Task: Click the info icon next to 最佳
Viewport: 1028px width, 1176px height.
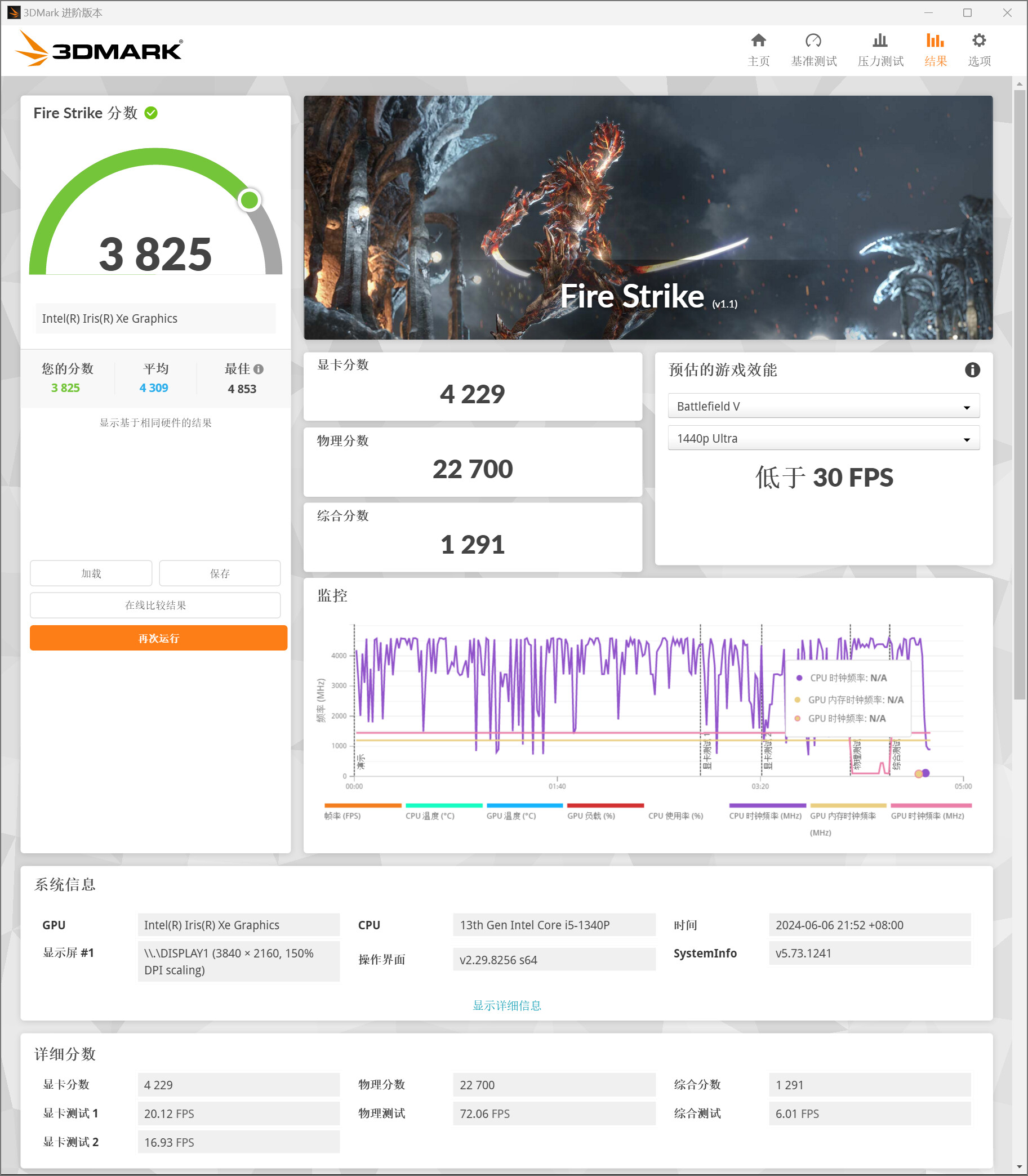Action: tap(259, 369)
